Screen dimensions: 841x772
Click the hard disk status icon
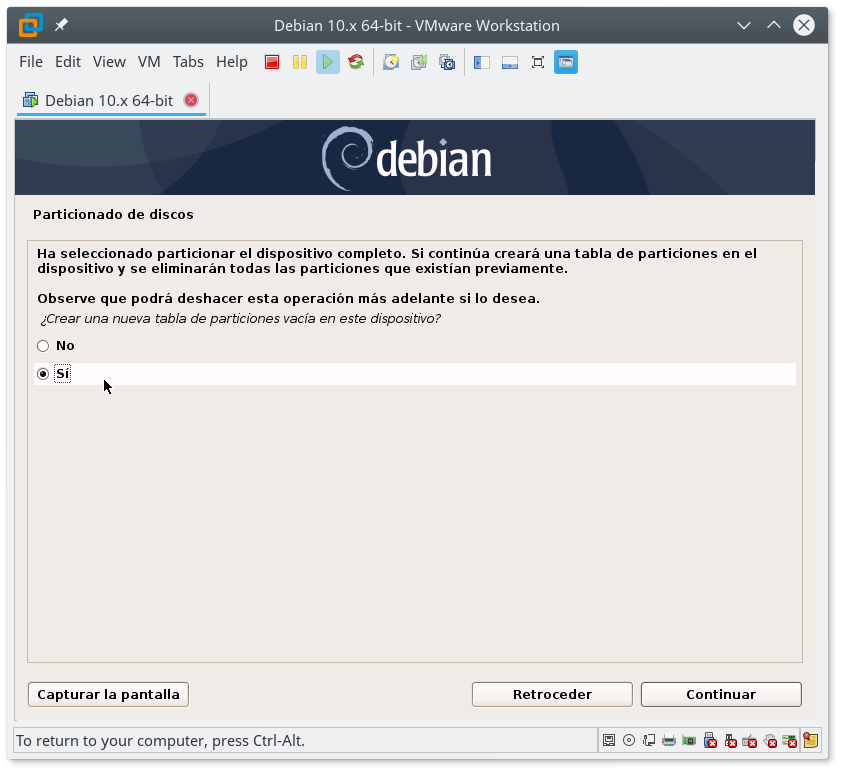609,741
